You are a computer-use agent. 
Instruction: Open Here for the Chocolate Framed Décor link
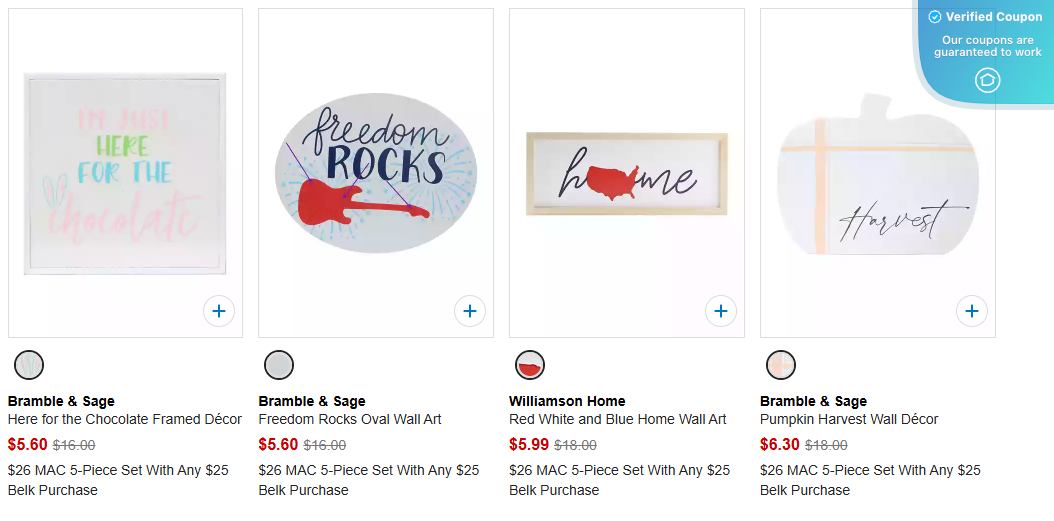coord(125,419)
